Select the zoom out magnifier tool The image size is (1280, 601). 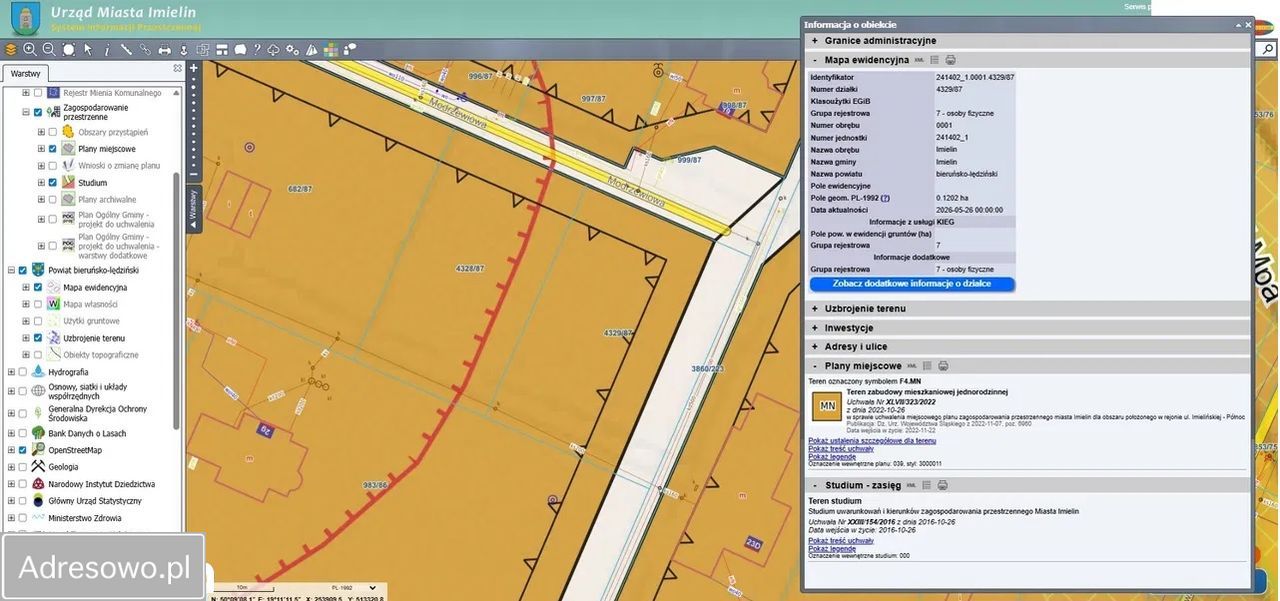point(48,49)
